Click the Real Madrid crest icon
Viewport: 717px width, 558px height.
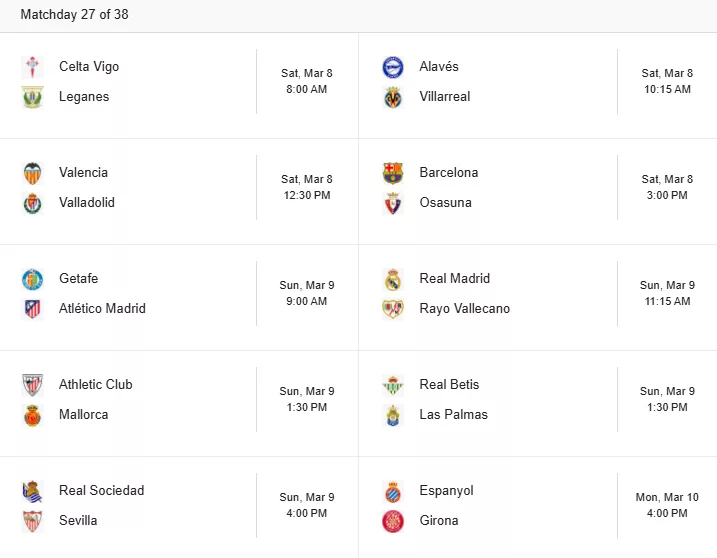click(x=393, y=279)
